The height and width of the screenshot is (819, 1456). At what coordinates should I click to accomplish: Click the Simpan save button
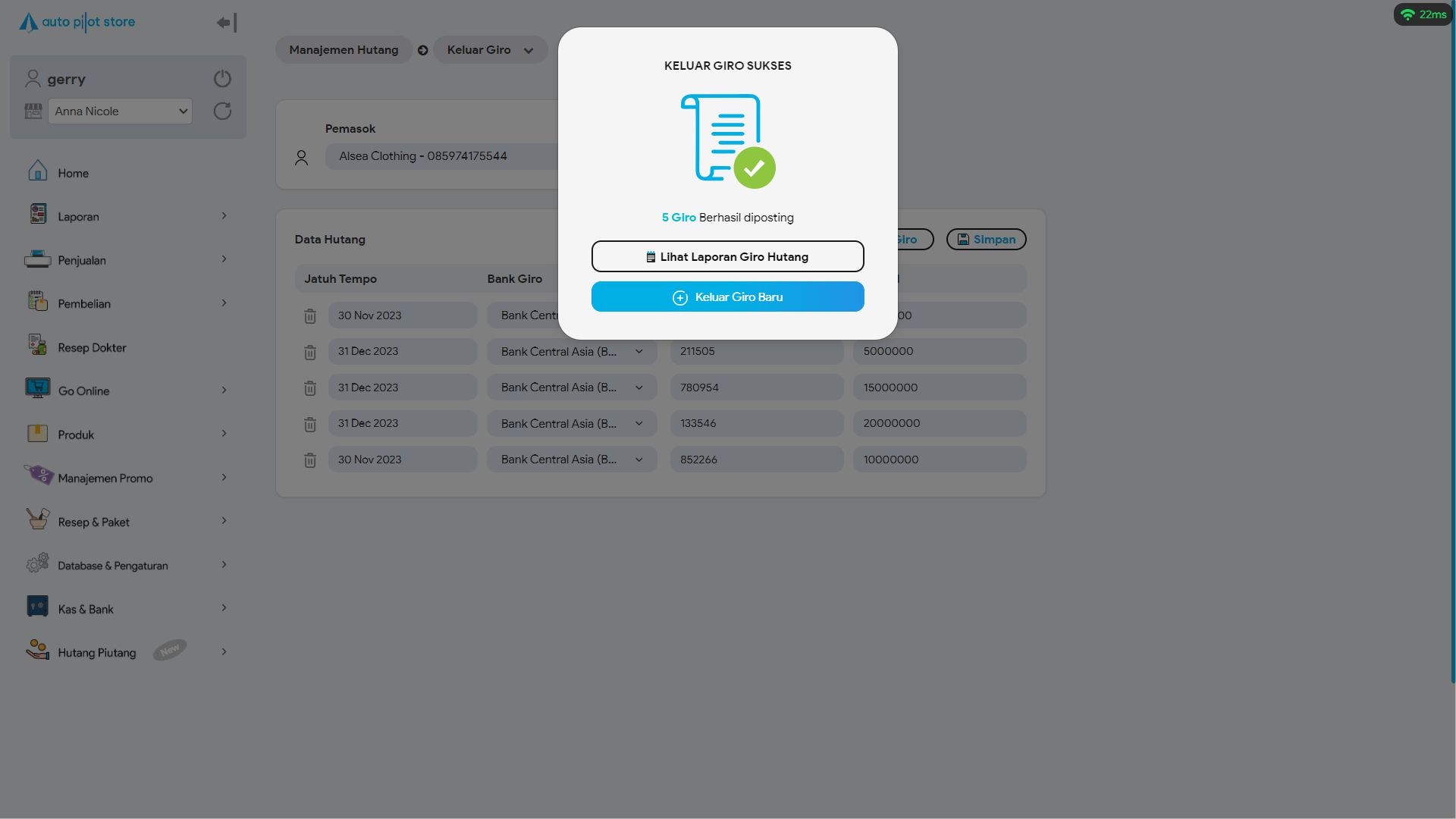(986, 240)
